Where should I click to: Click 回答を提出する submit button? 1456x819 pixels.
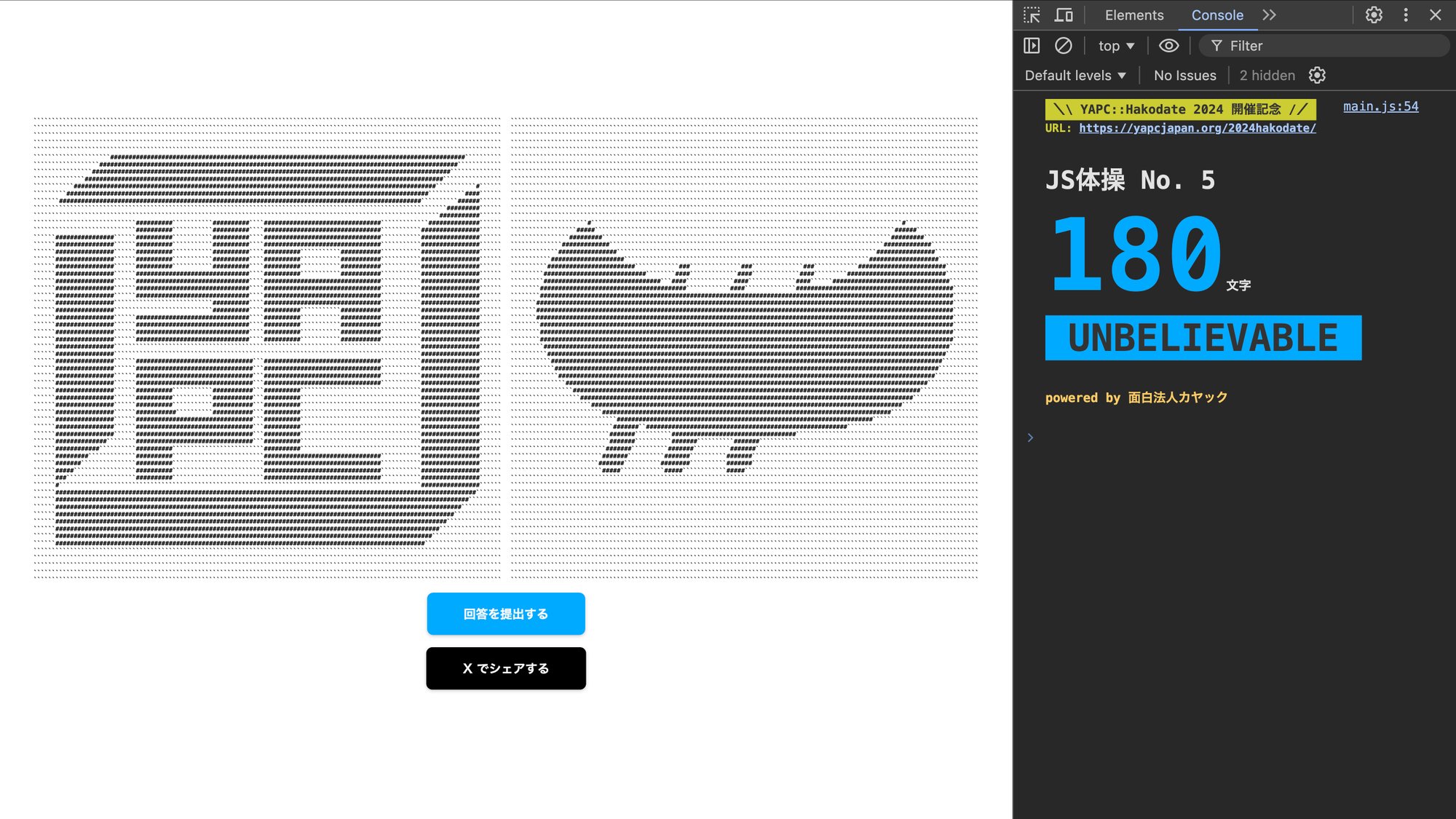(506, 613)
